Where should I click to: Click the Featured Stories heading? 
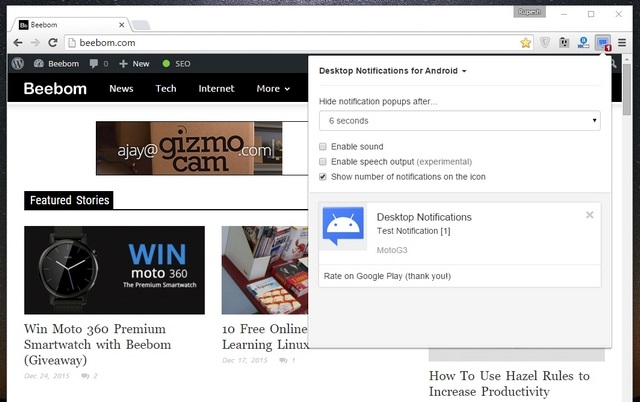(x=69, y=200)
